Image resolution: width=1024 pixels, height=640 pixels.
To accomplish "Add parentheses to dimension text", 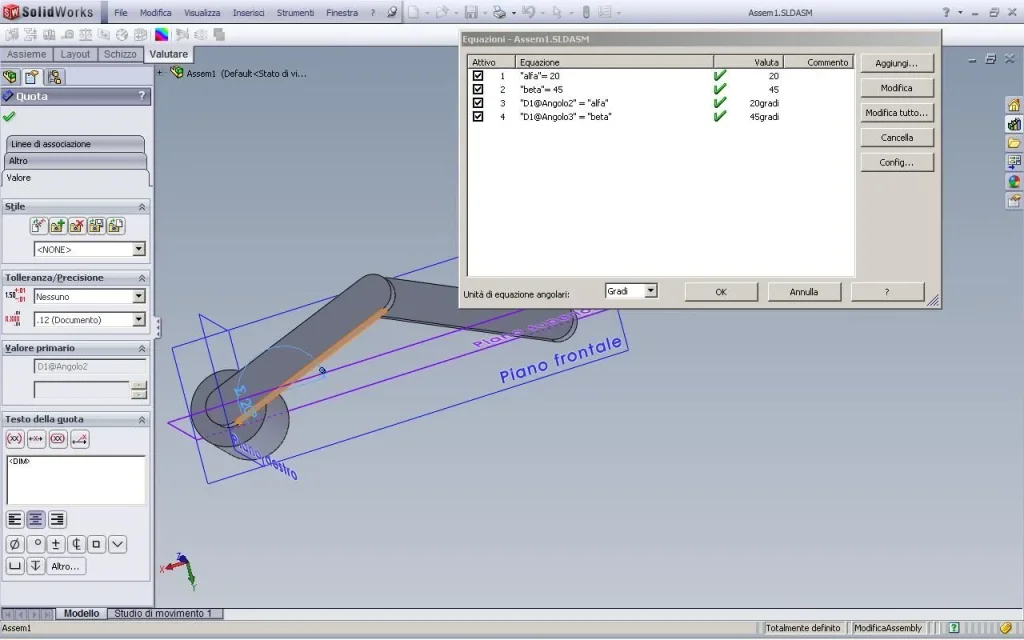I will tap(15, 439).
